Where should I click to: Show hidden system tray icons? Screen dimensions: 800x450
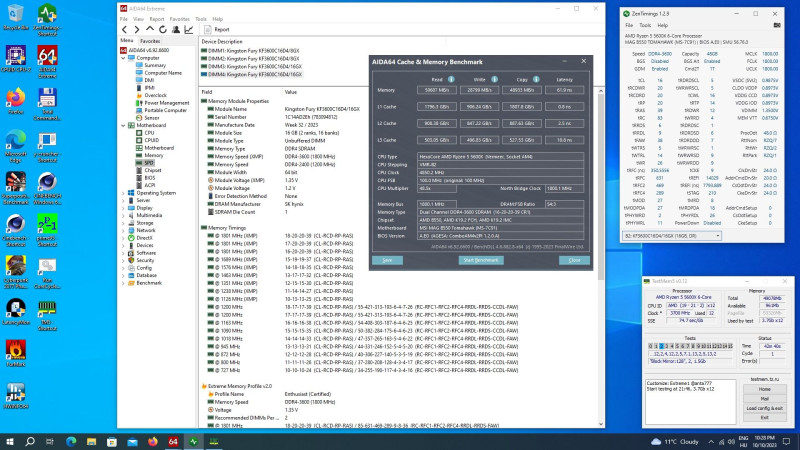[711, 441]
